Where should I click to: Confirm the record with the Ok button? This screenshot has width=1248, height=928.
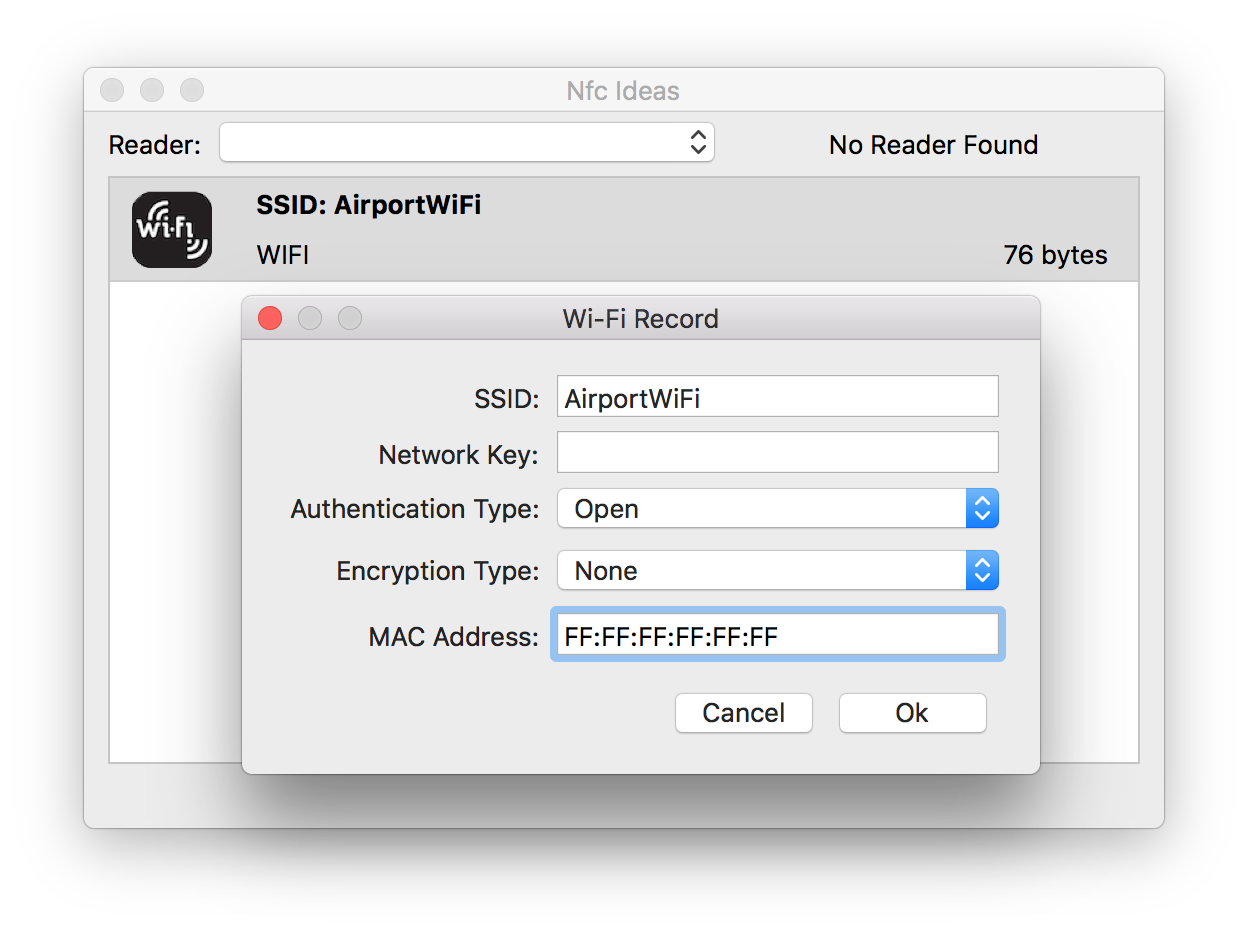pyautogui.click(x=912, y=713)
